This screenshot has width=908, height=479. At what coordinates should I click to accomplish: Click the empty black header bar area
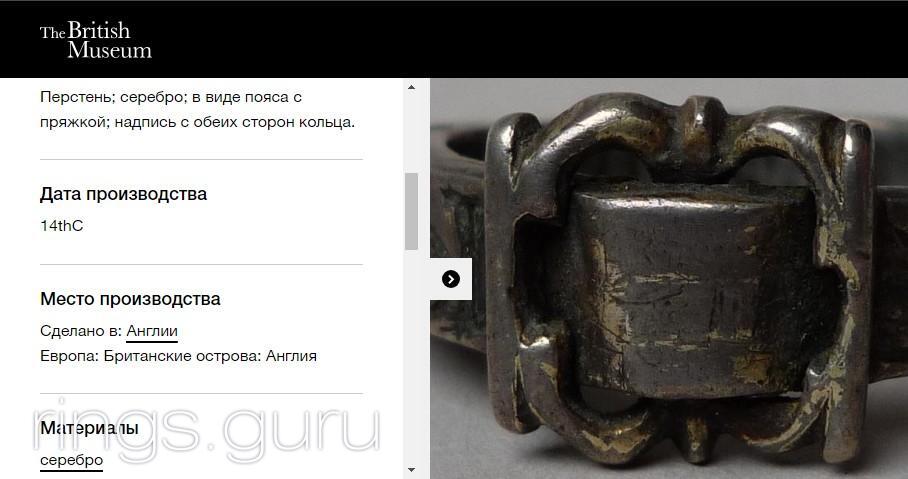(x=521, y=39)
